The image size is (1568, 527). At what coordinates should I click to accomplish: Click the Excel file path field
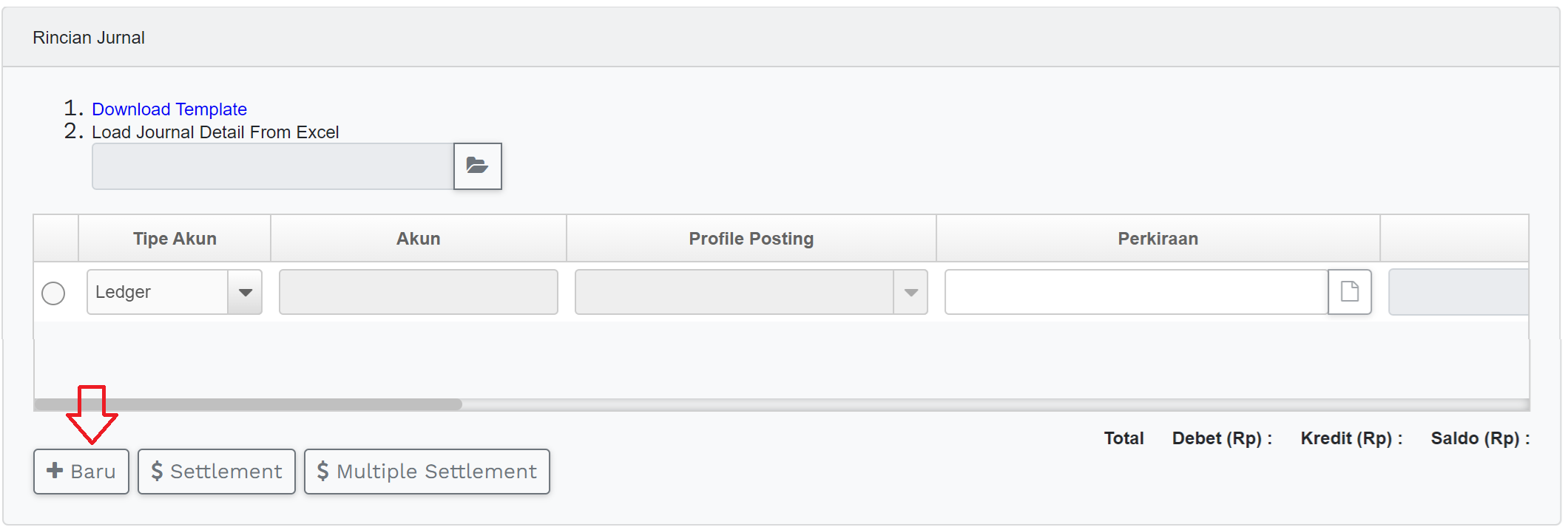click(x=272, y=166)
